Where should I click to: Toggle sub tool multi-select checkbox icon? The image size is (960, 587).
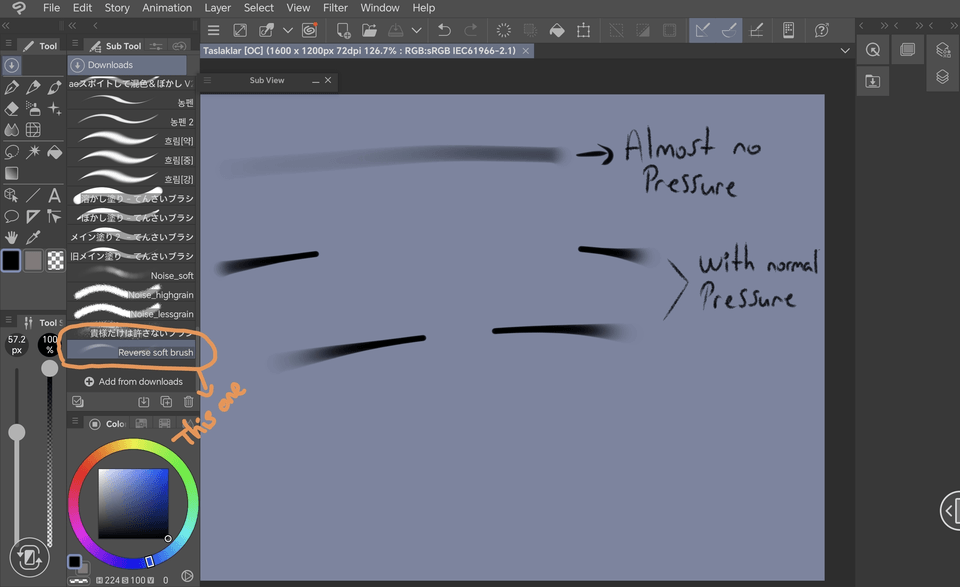(78, 402)
